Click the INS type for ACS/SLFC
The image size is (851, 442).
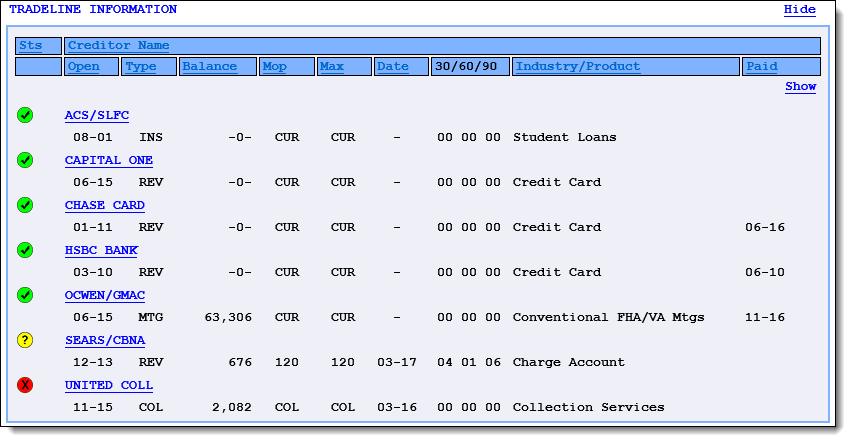pos(150,137)
